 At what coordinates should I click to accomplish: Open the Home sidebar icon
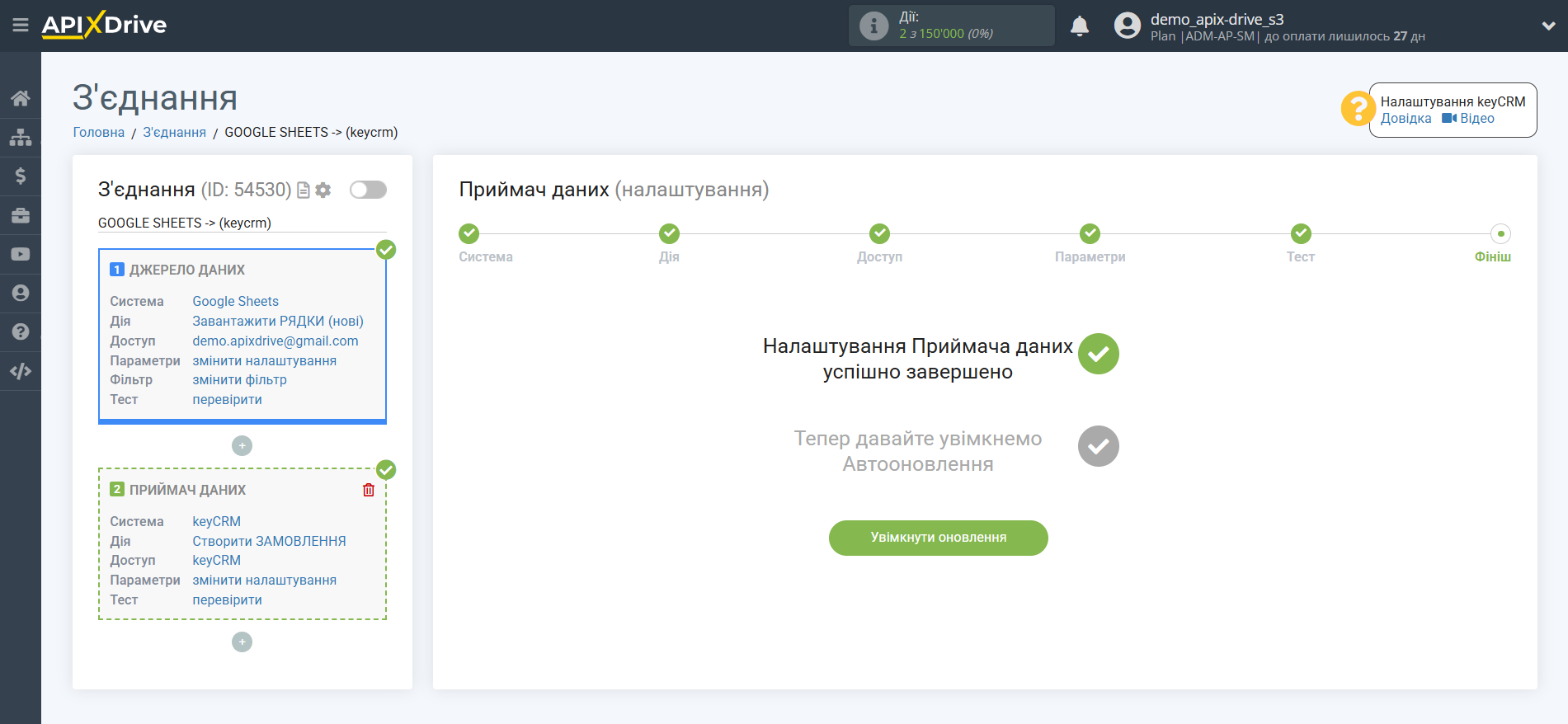coord(21,98)
